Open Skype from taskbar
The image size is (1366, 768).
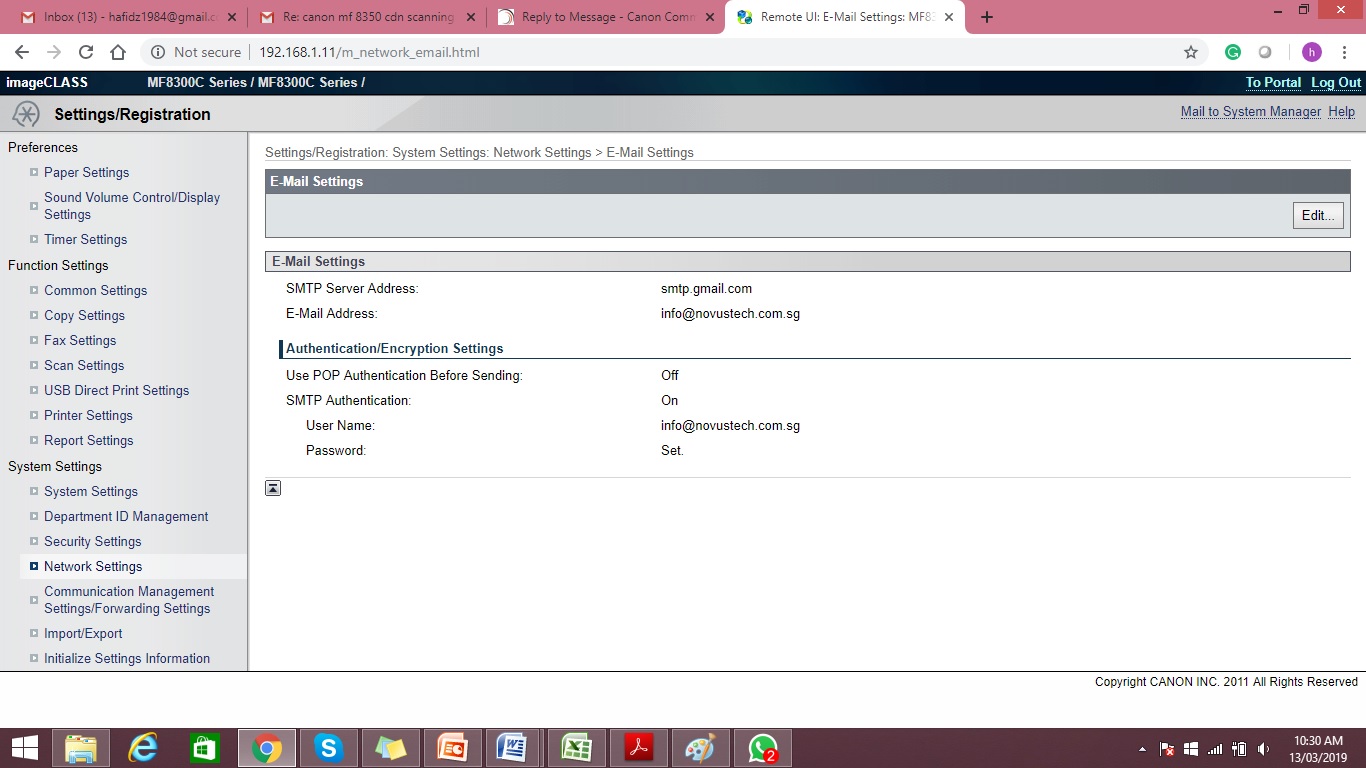tap(328, 748)
